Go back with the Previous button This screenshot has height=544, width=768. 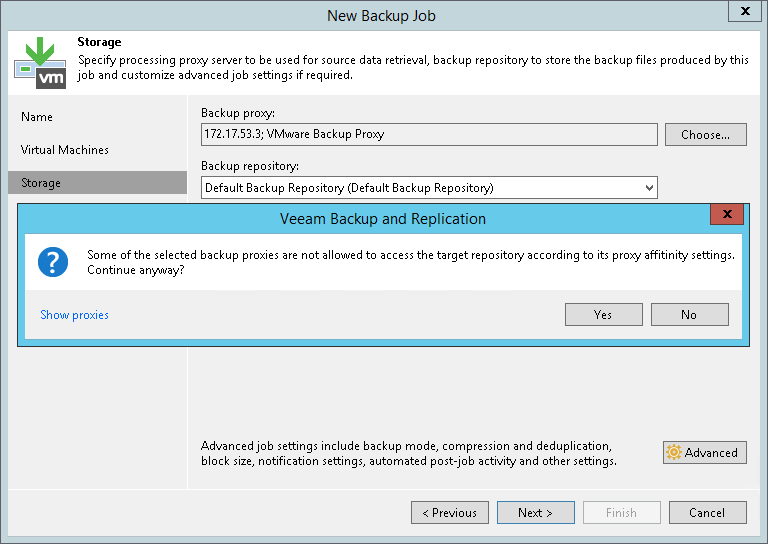(x=450, y=513)
